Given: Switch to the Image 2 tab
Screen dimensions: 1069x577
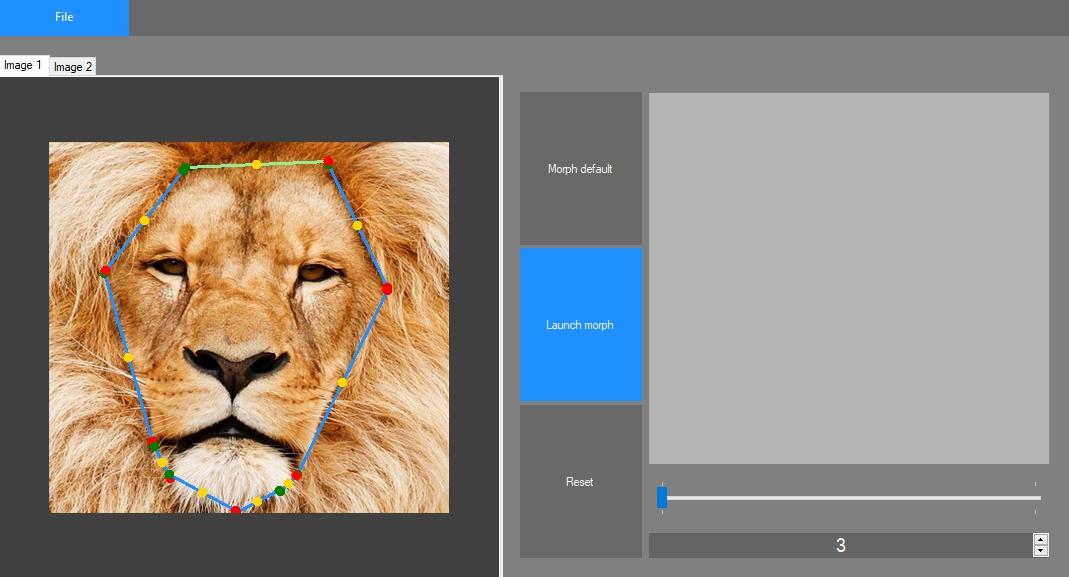Looking at the screenshot, I should coord(73,67).
